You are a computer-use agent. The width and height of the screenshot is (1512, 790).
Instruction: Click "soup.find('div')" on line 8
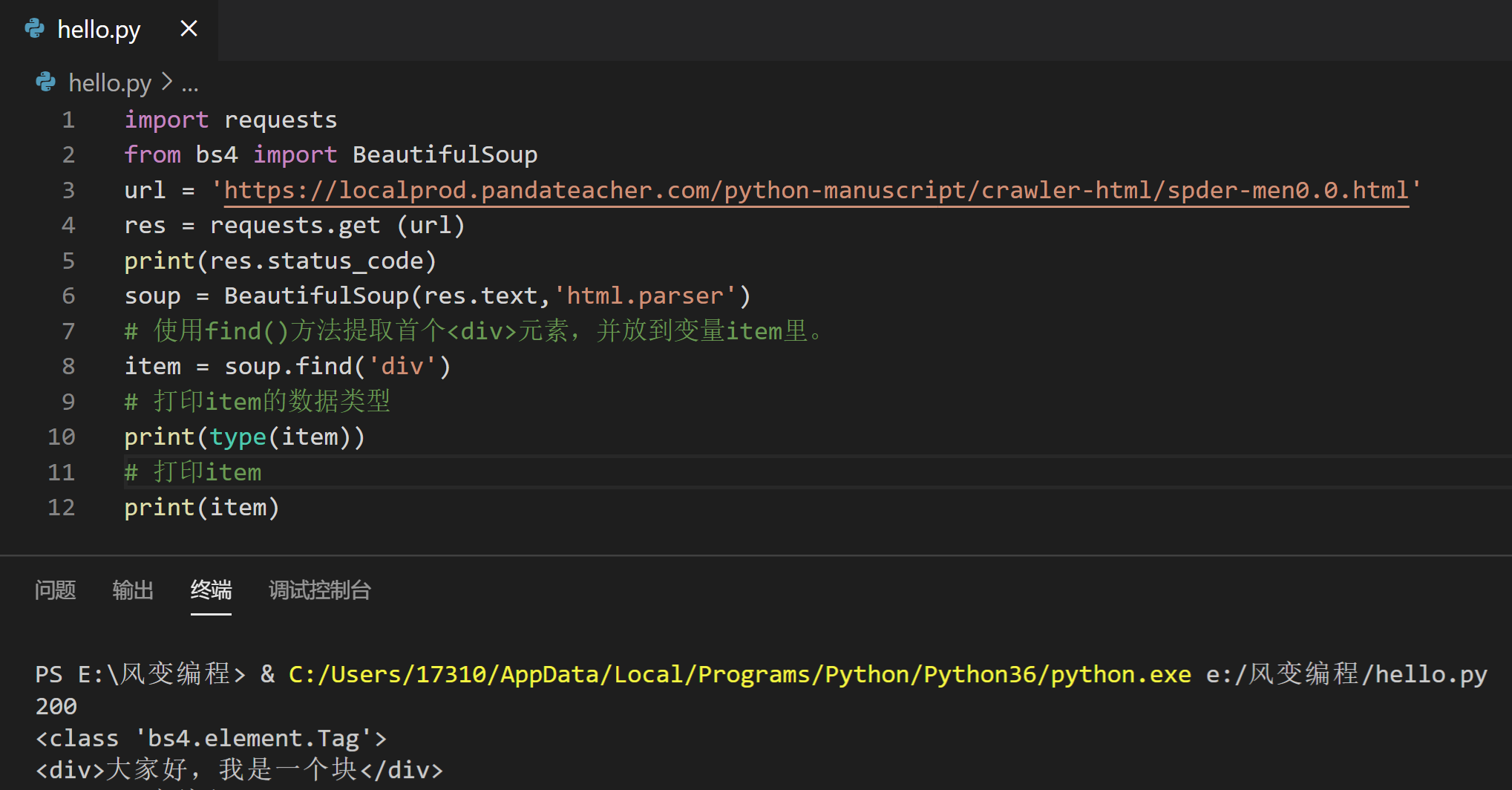click(x=338, y=366)
